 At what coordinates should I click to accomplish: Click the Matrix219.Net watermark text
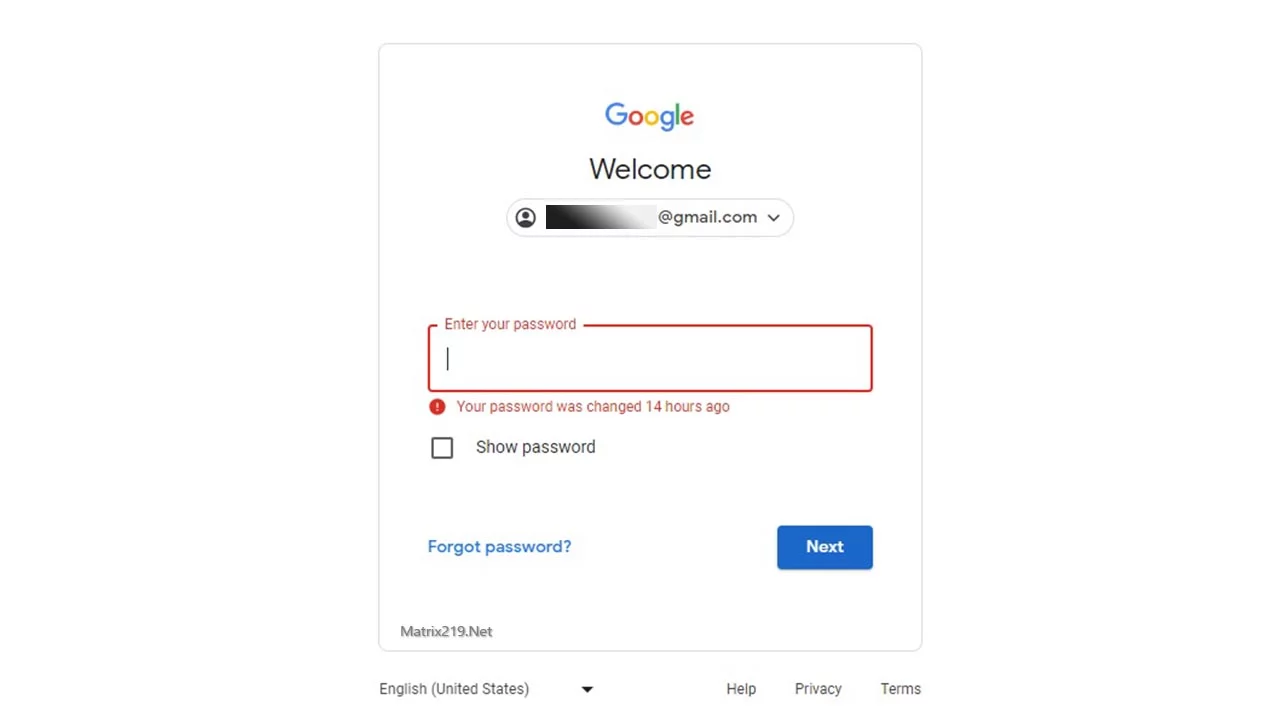(x=446, y=631)
